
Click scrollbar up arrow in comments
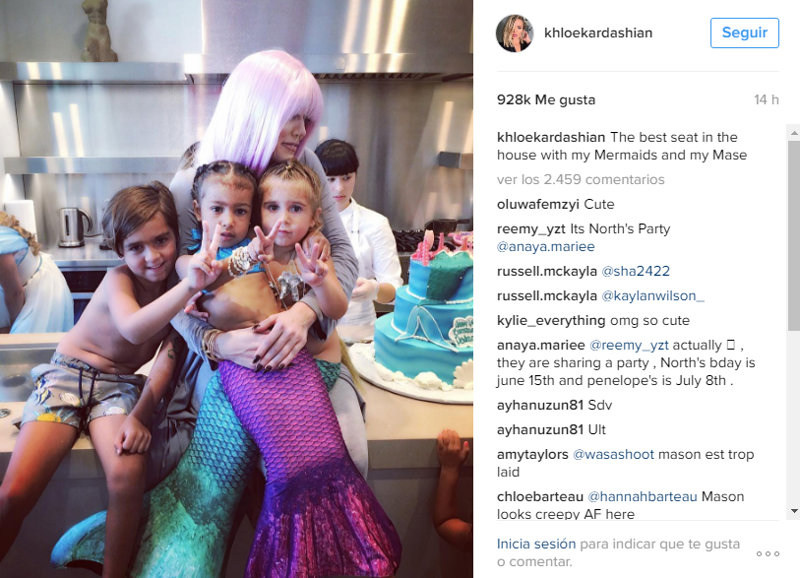point(794,133)
